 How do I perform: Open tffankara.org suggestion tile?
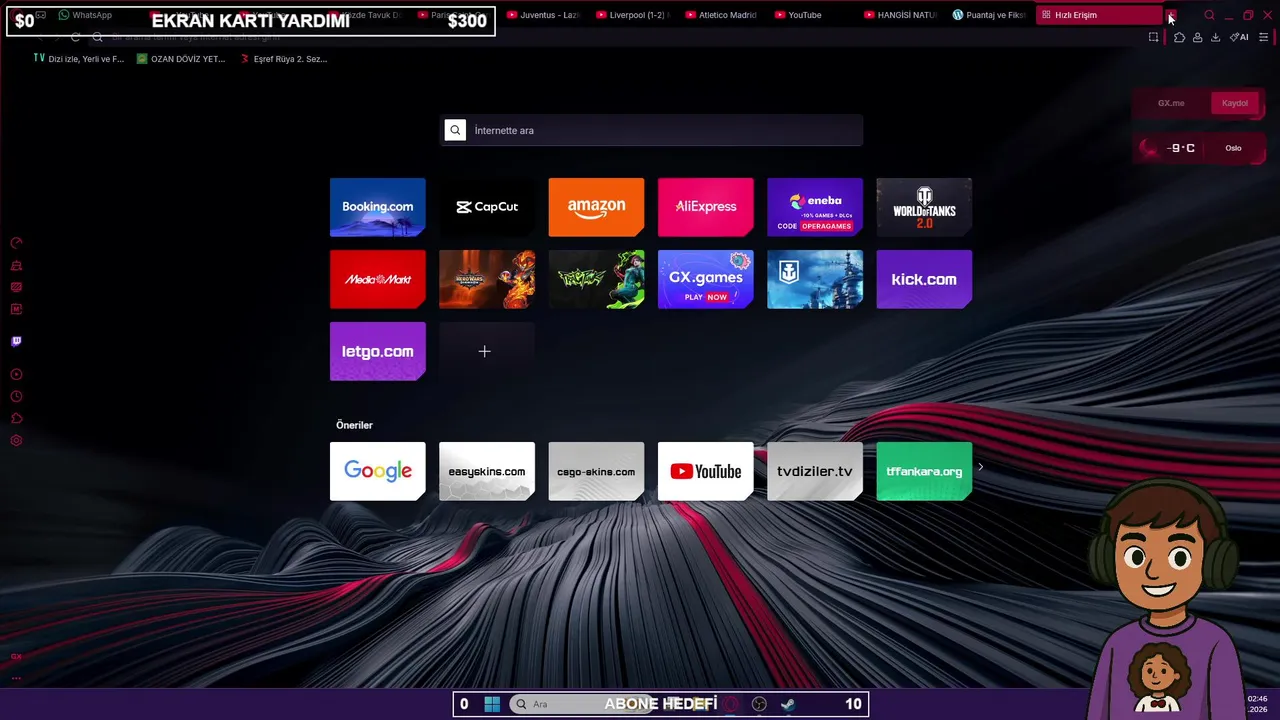click(924, 471)
